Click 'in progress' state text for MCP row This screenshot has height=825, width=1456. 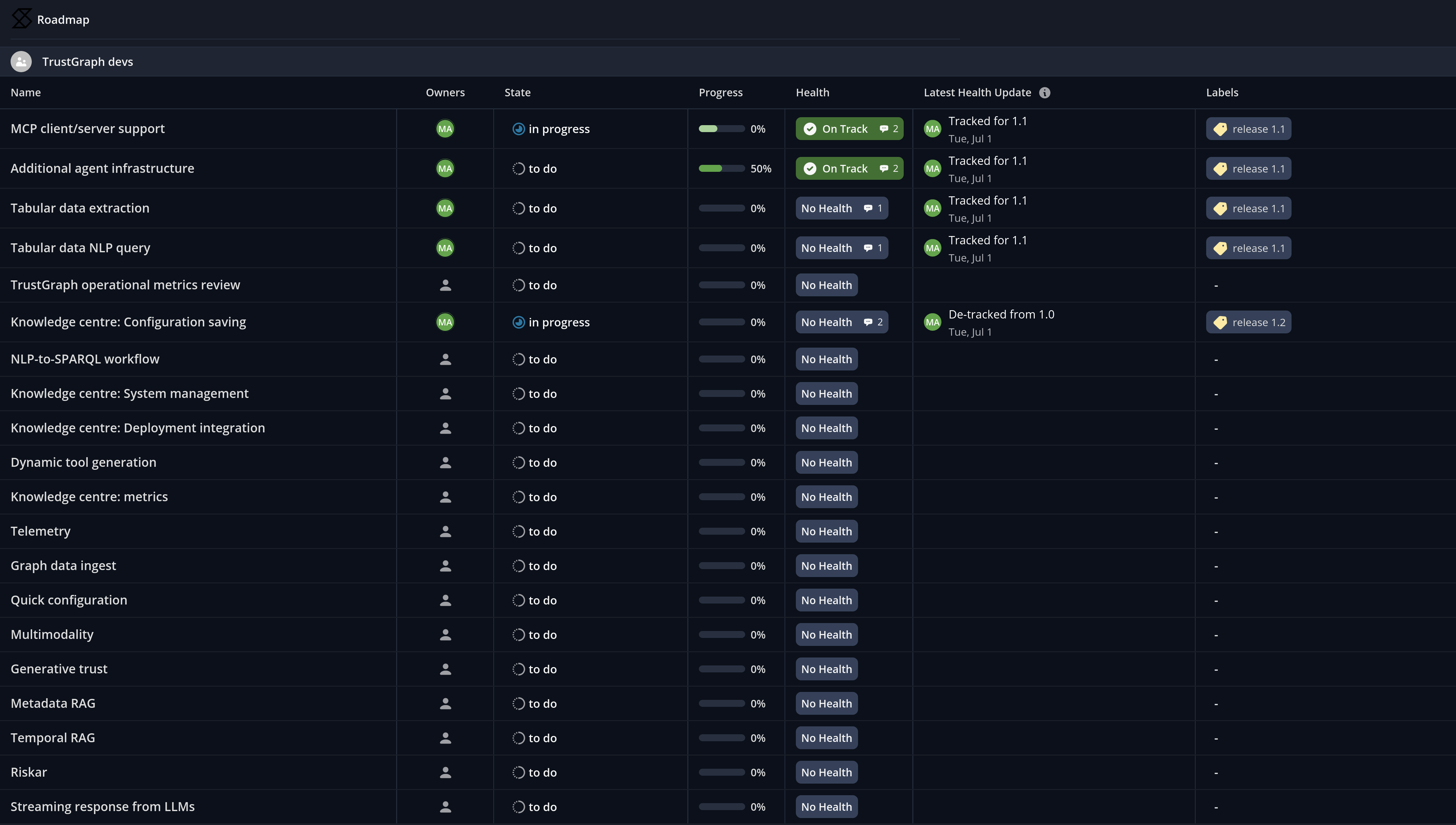(x=559, y=129)
